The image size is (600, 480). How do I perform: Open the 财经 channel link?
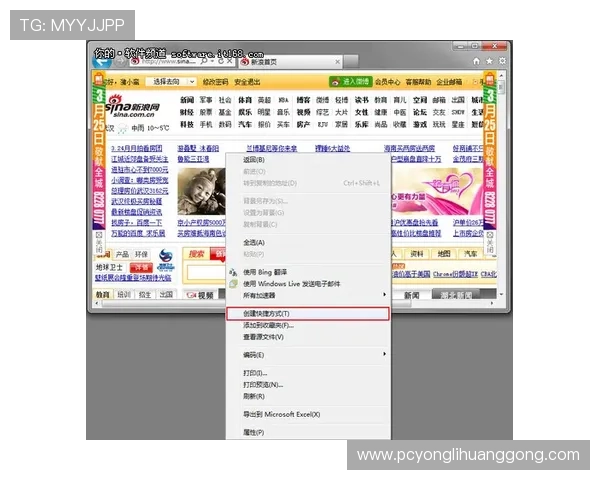(x=187, y=112)
